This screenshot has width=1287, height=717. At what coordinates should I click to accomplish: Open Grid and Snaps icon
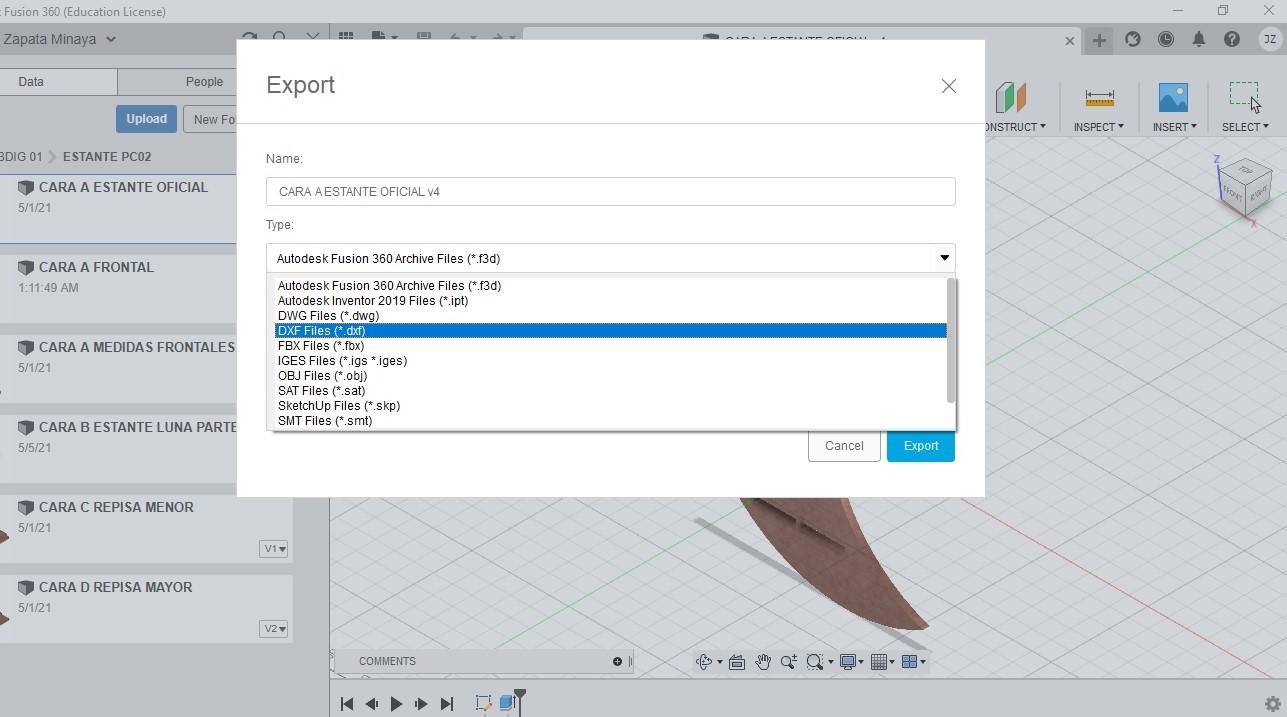tap(879, 662)
